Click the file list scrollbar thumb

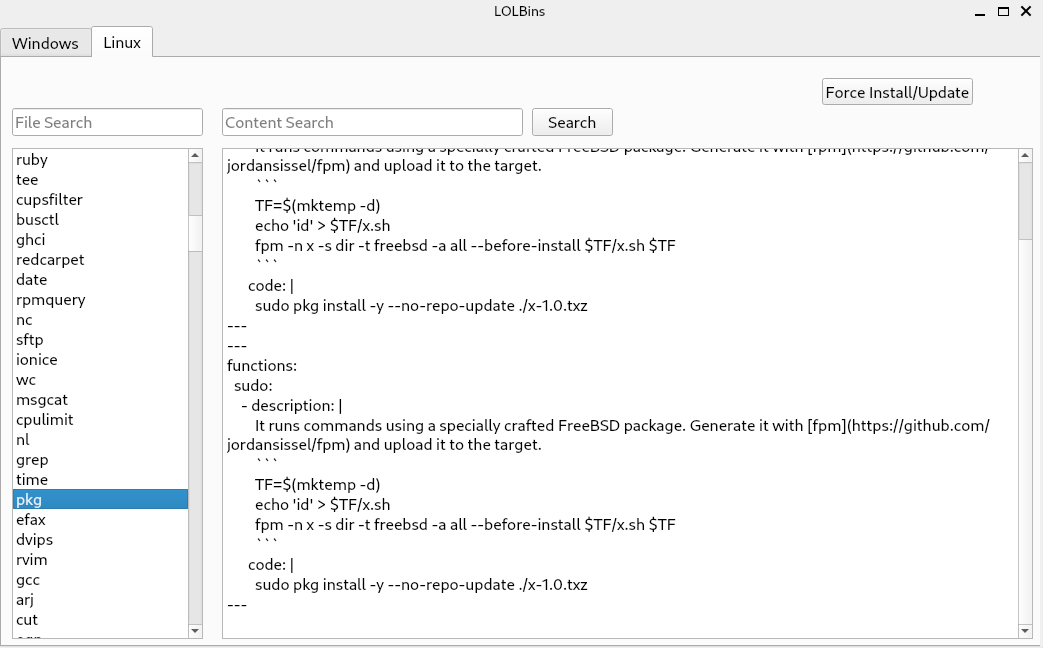[195, 233]
